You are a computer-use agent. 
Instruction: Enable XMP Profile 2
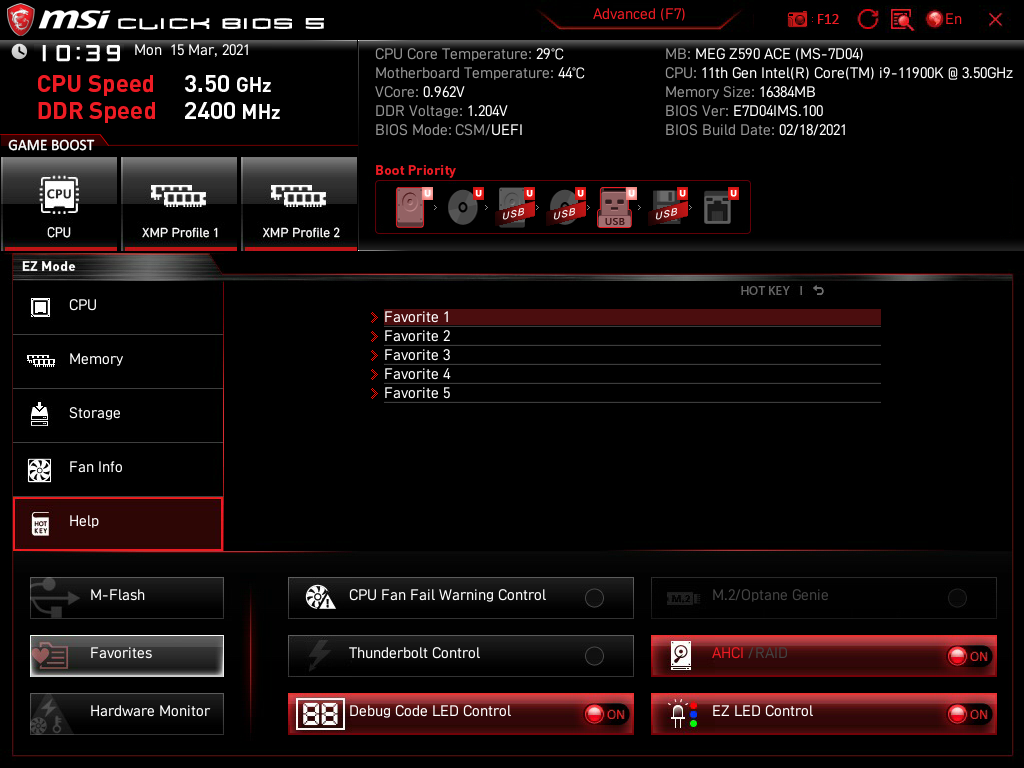click(x=300, y=203)
